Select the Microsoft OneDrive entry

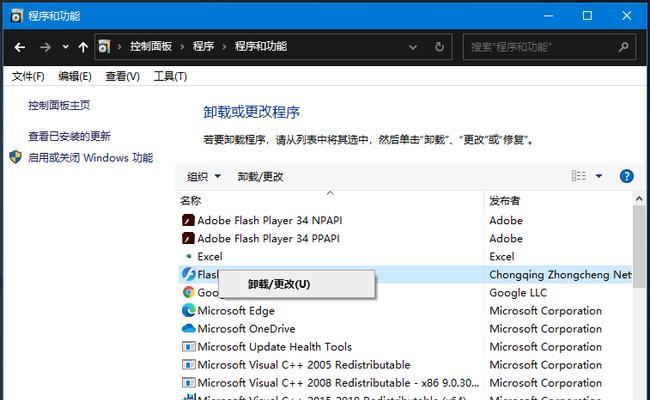pyautogui.click(x=246, y=329)
